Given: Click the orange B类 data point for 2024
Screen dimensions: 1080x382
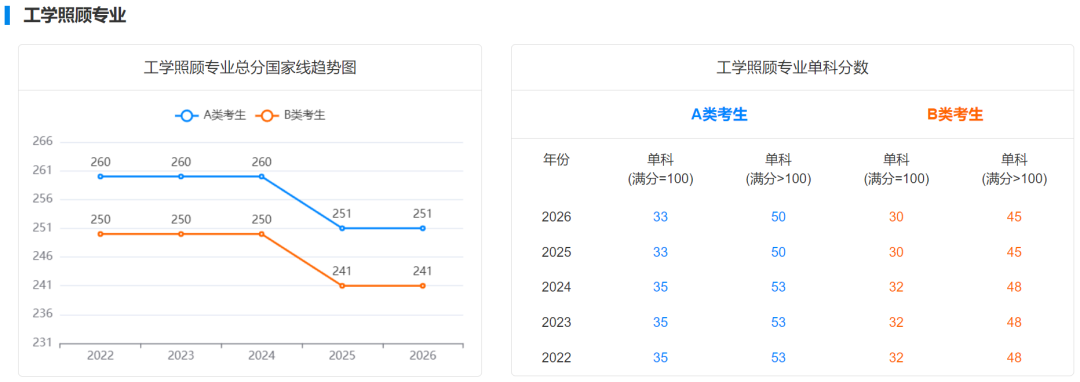Looking at the screenshot, I should click(262, 234).
